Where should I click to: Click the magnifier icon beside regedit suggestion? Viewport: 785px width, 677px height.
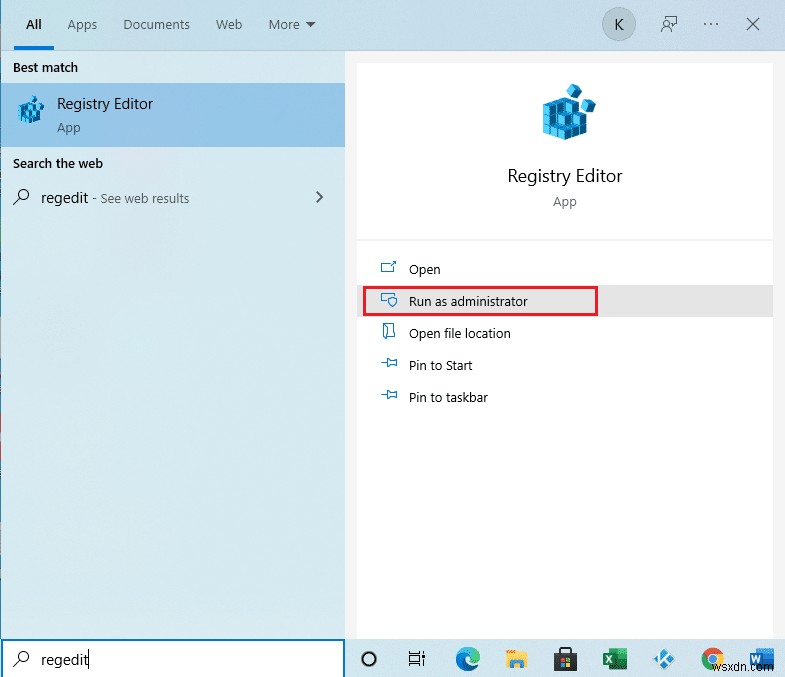[x=22, y=197]
